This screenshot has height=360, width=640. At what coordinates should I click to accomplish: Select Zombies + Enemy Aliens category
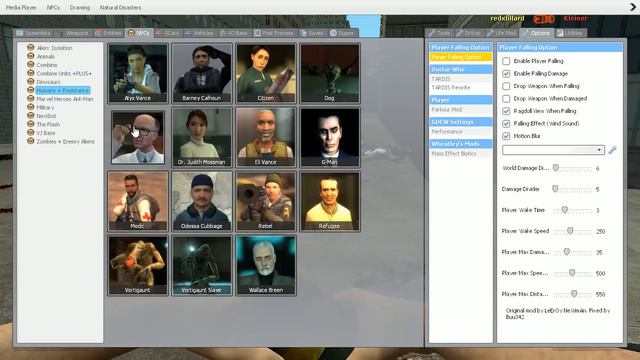65,141
